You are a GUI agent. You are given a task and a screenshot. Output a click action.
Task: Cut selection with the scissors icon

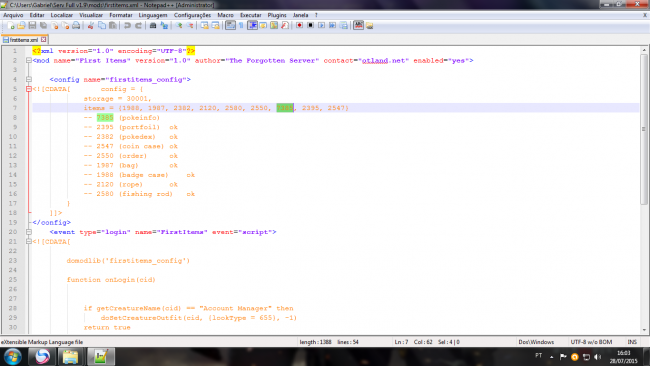[x=90, y=26]
